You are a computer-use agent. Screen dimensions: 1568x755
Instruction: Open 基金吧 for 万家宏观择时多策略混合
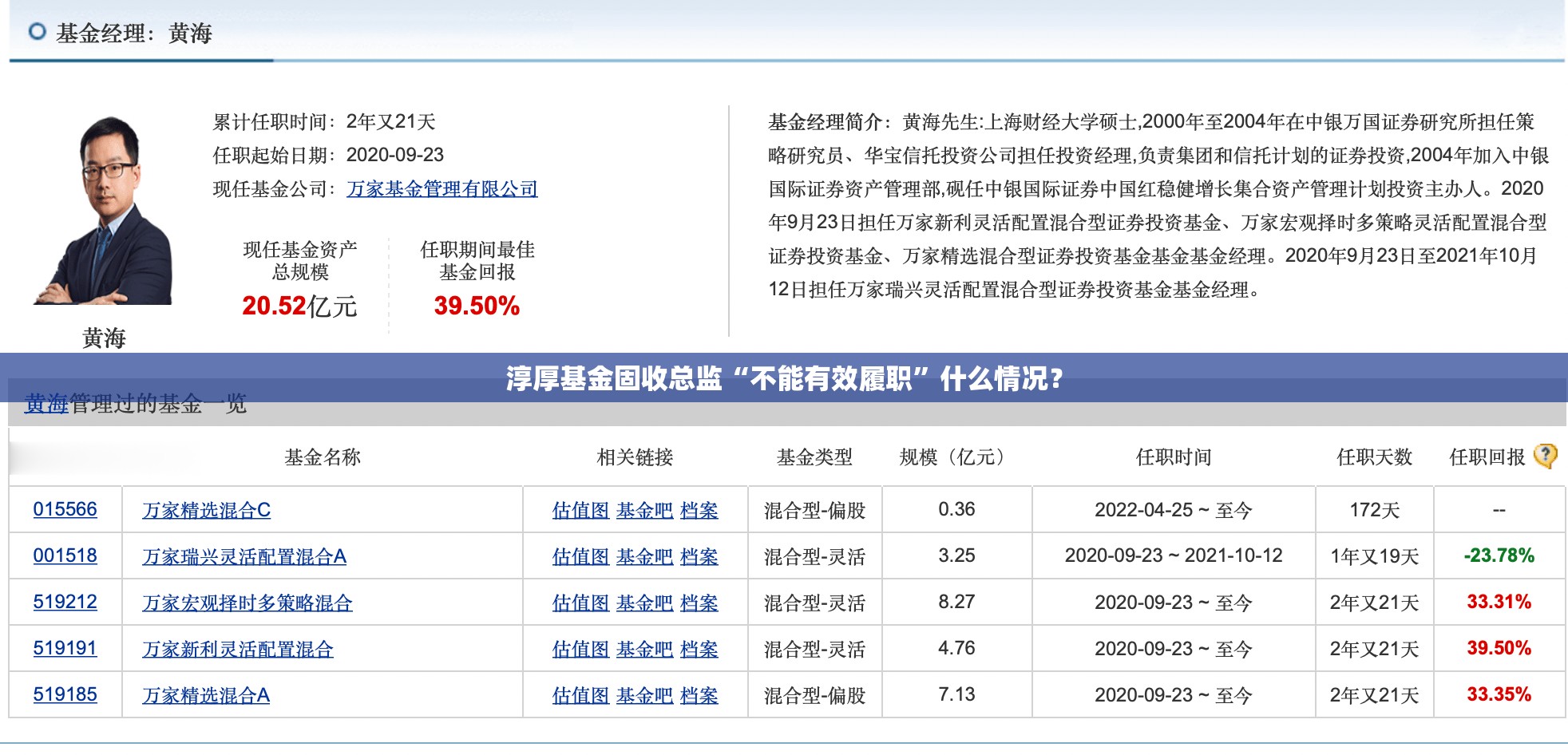click(x=645, y=603)
